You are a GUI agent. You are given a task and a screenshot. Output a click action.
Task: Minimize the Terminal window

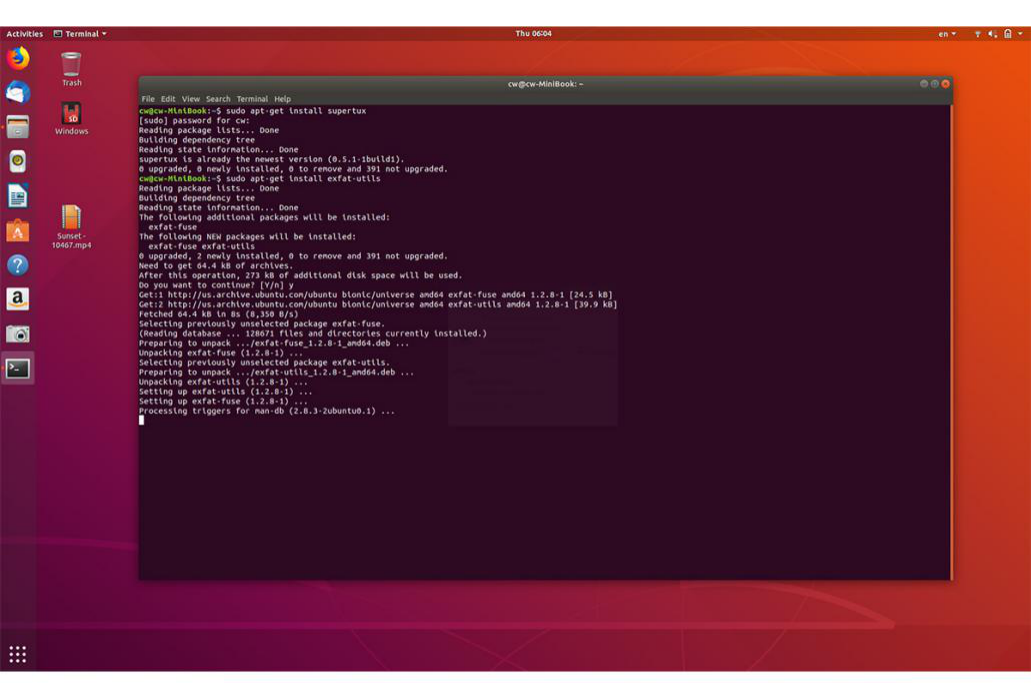(924, 83)
